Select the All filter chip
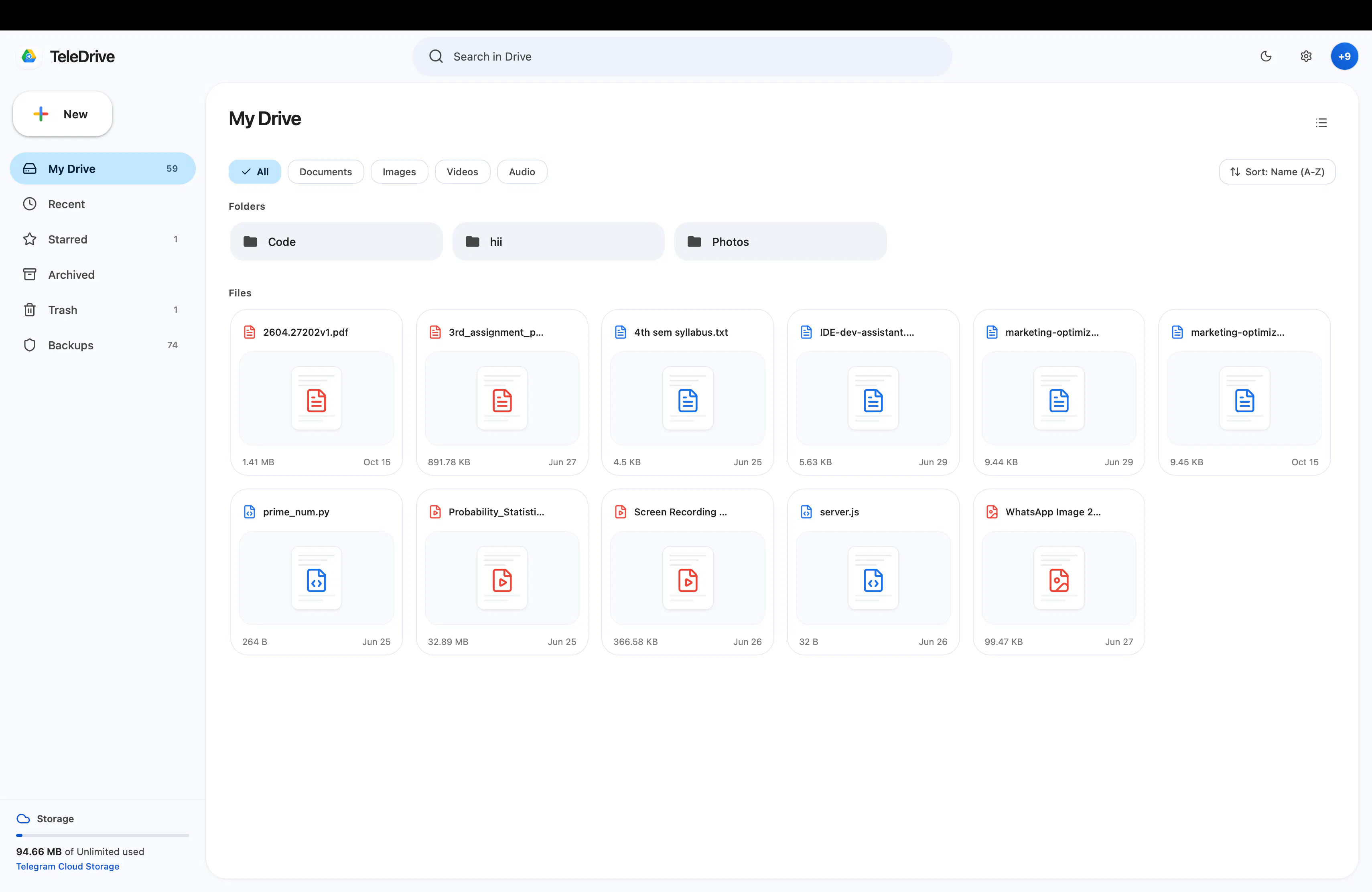This screenshot has height=892, width=1372. tap(255, 172)
